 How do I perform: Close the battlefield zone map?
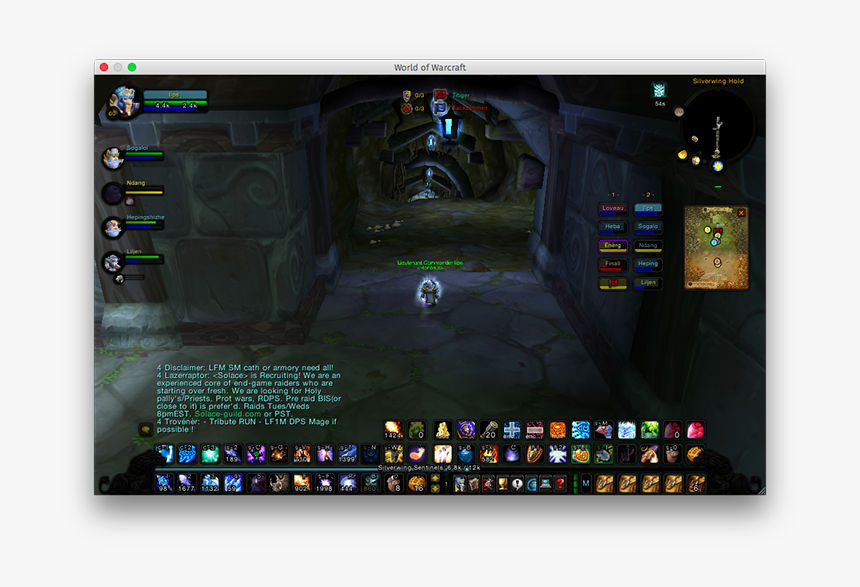742,213
